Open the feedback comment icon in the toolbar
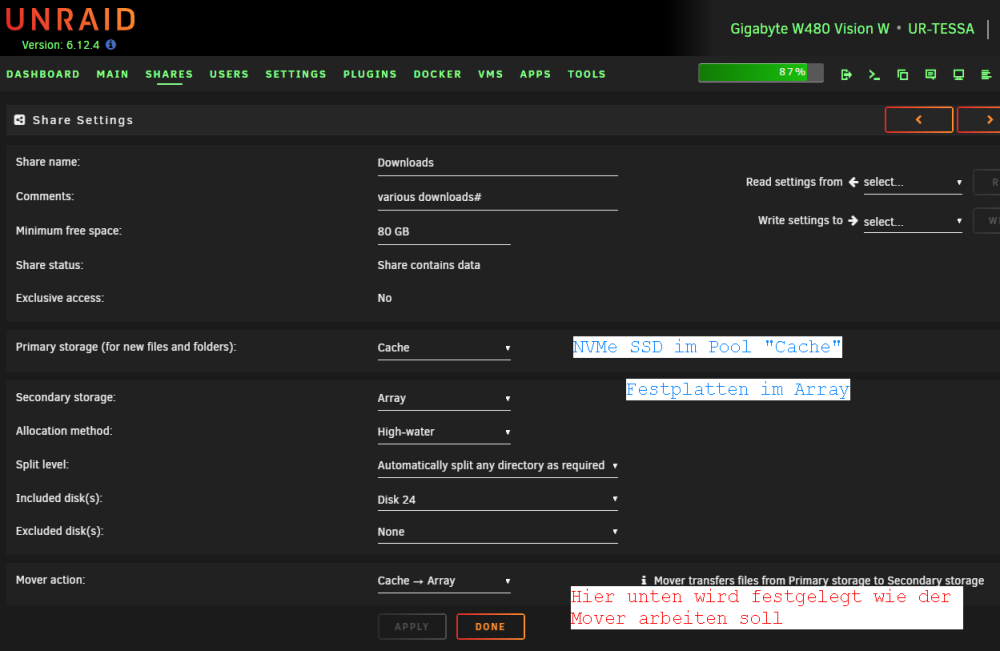Viewport: 1000px width, 651px height. point(930,75)
